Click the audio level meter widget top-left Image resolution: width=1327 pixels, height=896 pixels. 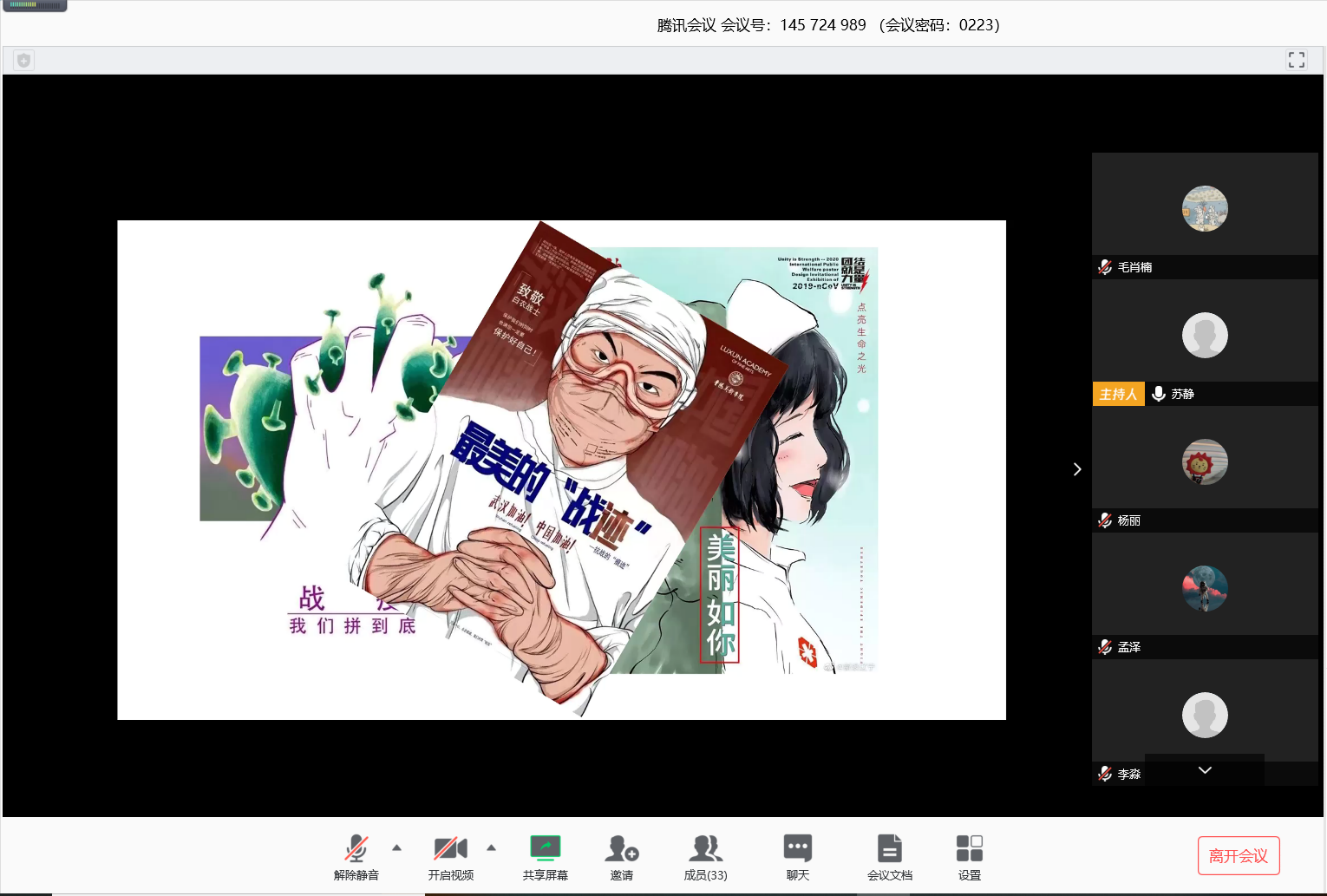(35, 5)
